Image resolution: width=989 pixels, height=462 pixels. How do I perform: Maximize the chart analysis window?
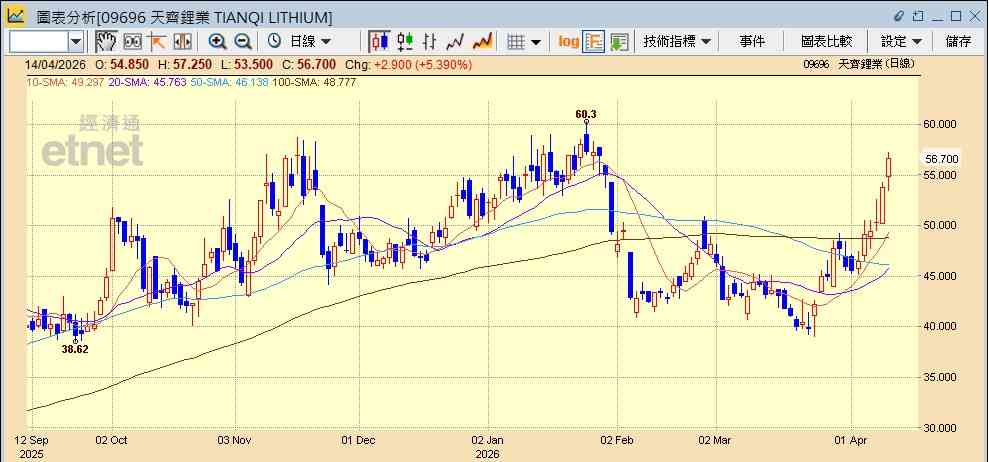pyautogui.click(x=956, y=16)
